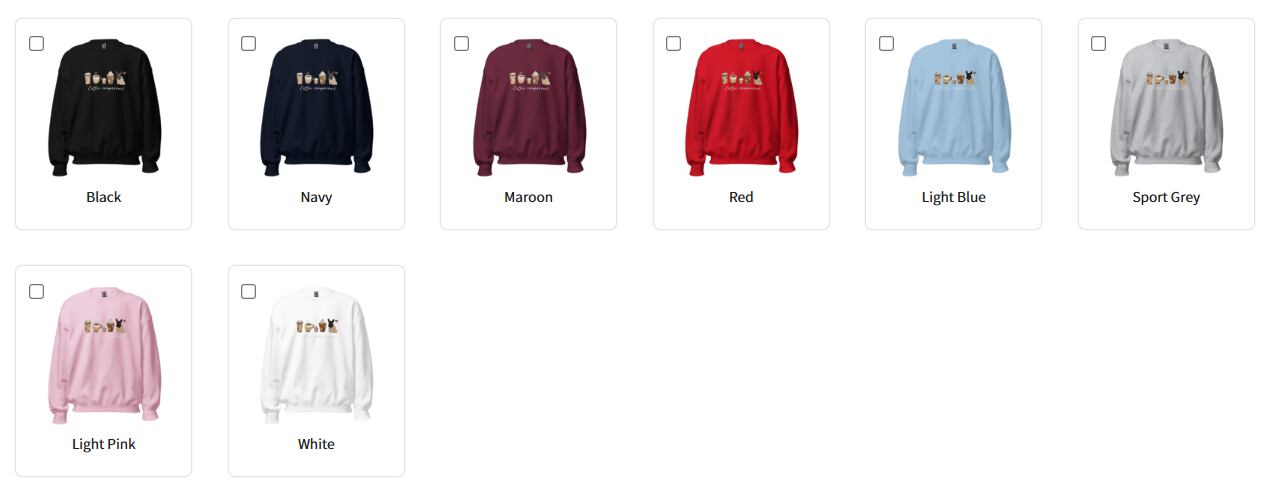Click the light blue sweatshirt image
The image size is (1263, 487).
[x=954, y=108]
